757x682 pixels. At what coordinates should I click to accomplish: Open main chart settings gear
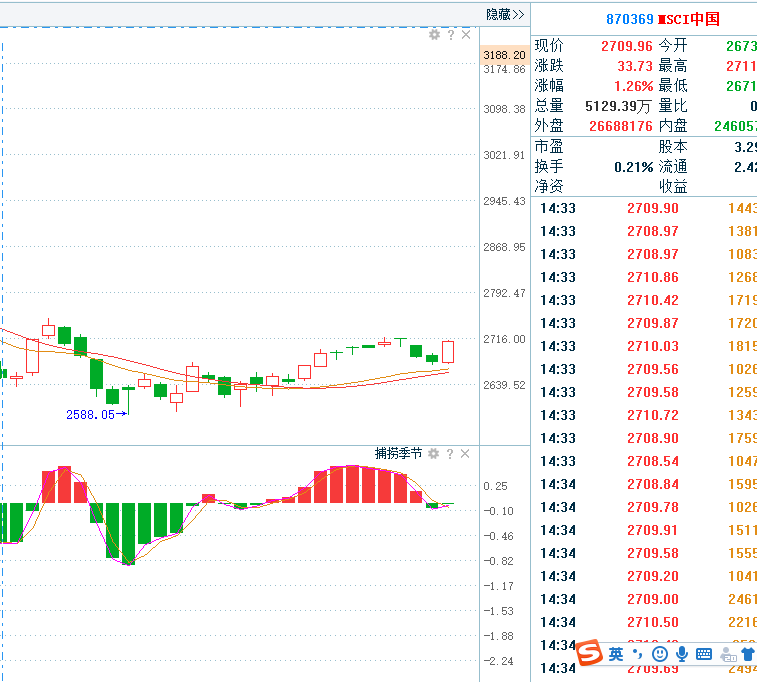tap(434, 35)
